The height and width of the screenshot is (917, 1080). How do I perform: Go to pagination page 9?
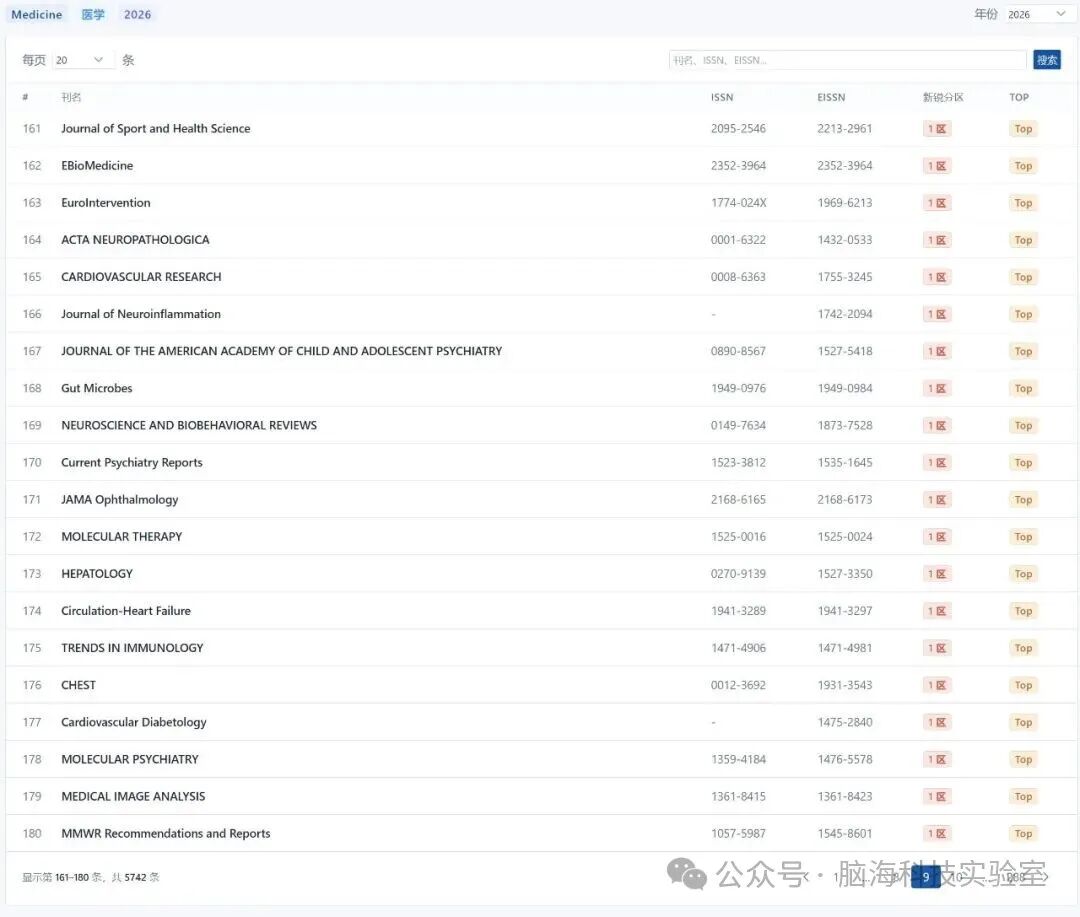[x=926, y=877]
